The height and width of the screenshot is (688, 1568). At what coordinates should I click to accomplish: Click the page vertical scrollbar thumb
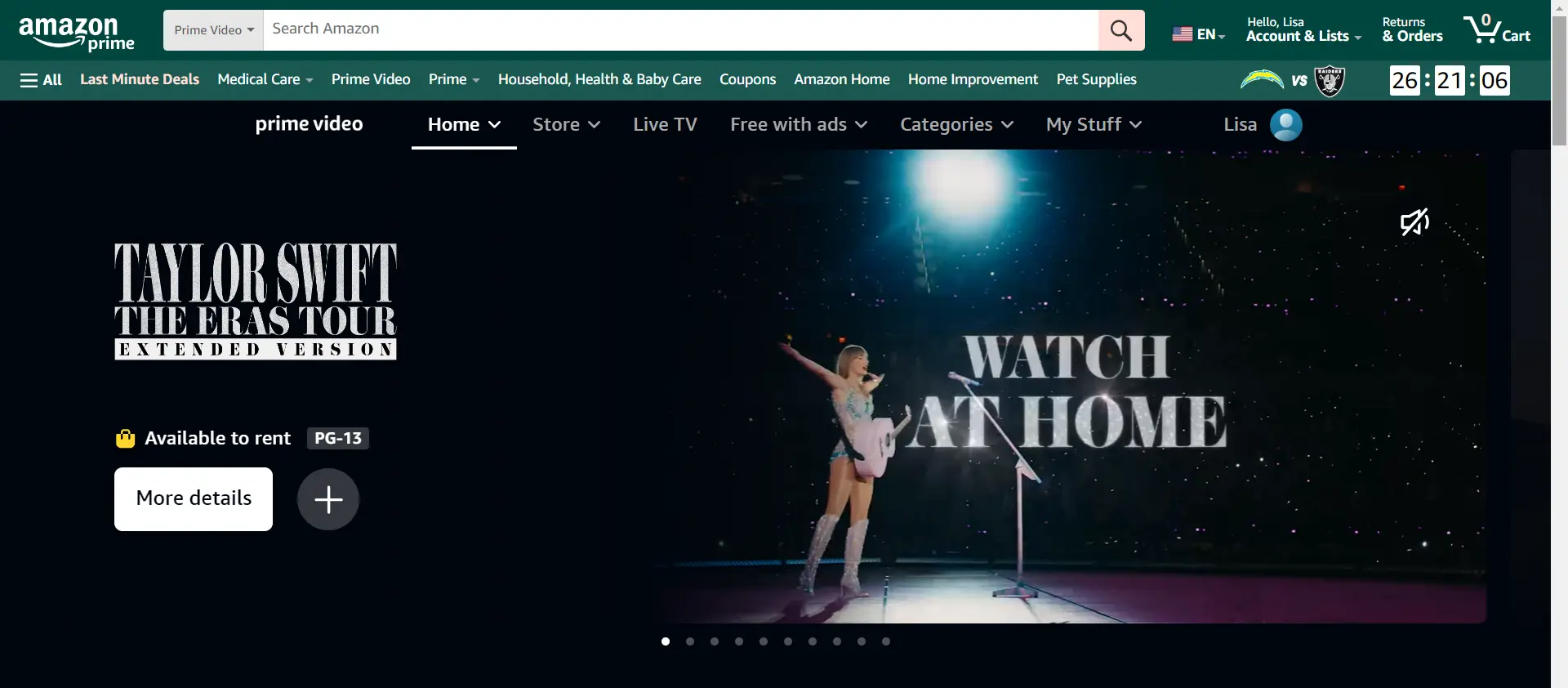tap(1559, 80)
